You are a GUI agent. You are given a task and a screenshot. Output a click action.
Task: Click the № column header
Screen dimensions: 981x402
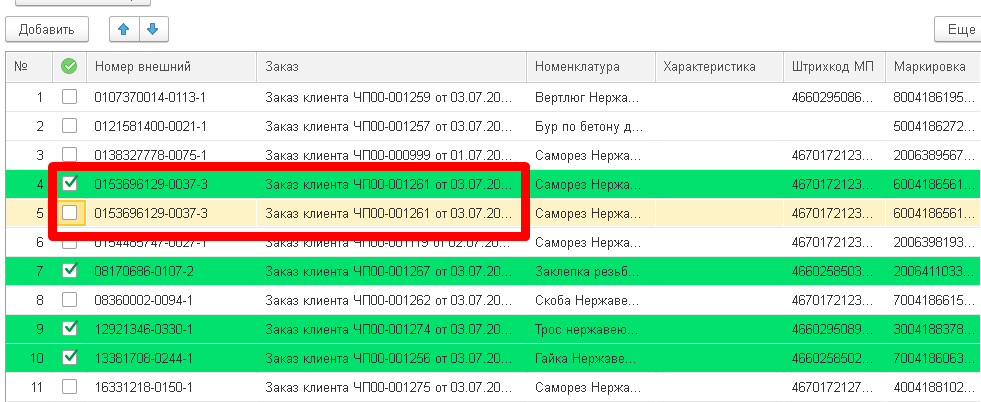(29, 66)
